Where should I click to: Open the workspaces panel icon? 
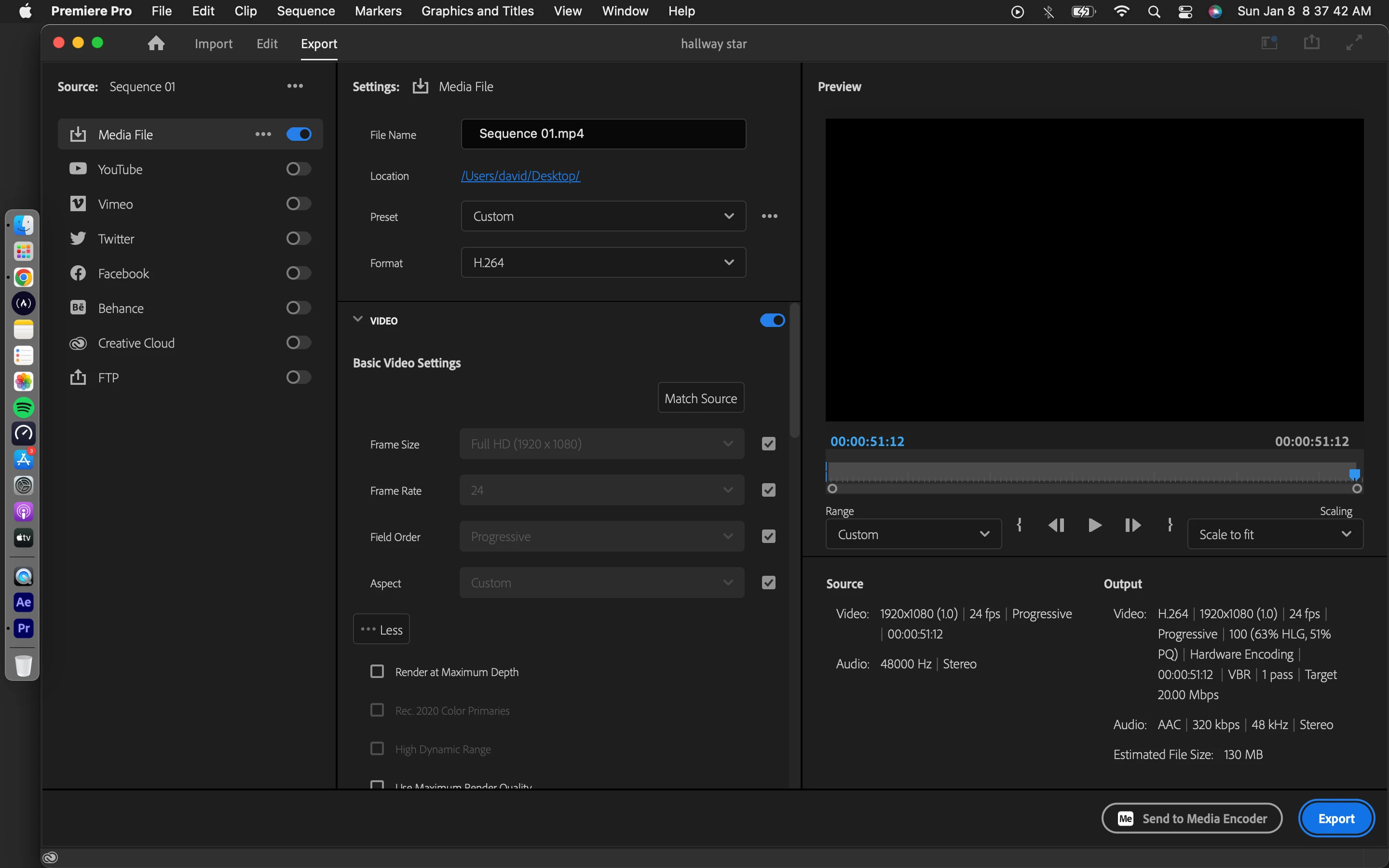[1269, 43]
